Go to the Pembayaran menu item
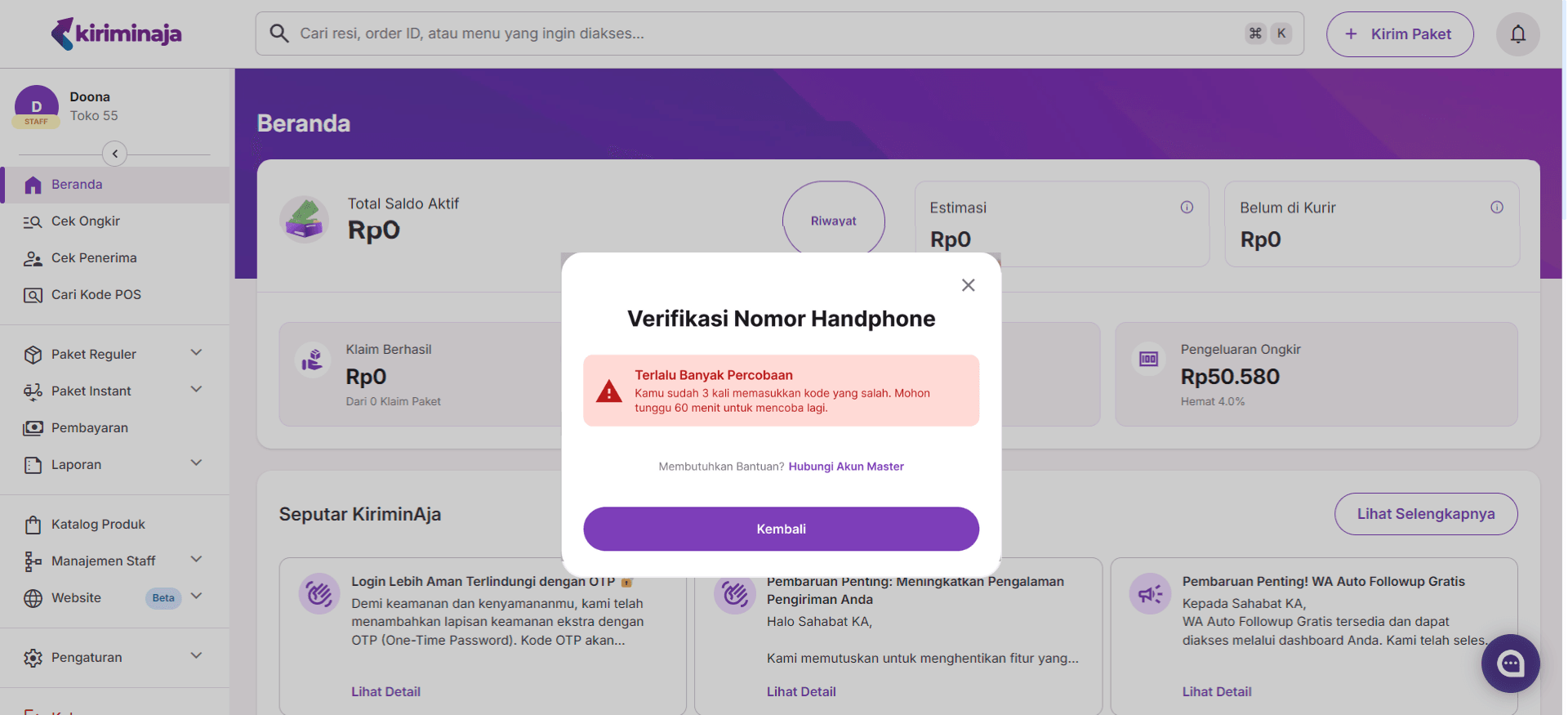The image size is (1568, 715). pos(90,428)
